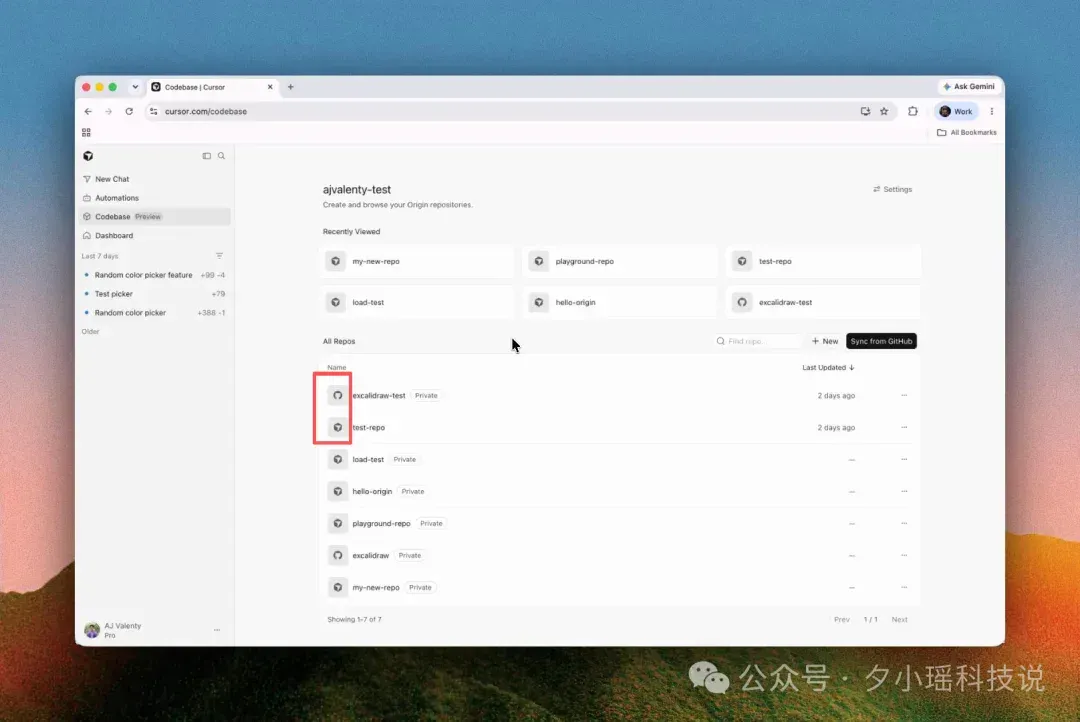The width and height of the screenshot is (1080, 722).
Task: Open more options for load-test row
Action: click(904, 460)
